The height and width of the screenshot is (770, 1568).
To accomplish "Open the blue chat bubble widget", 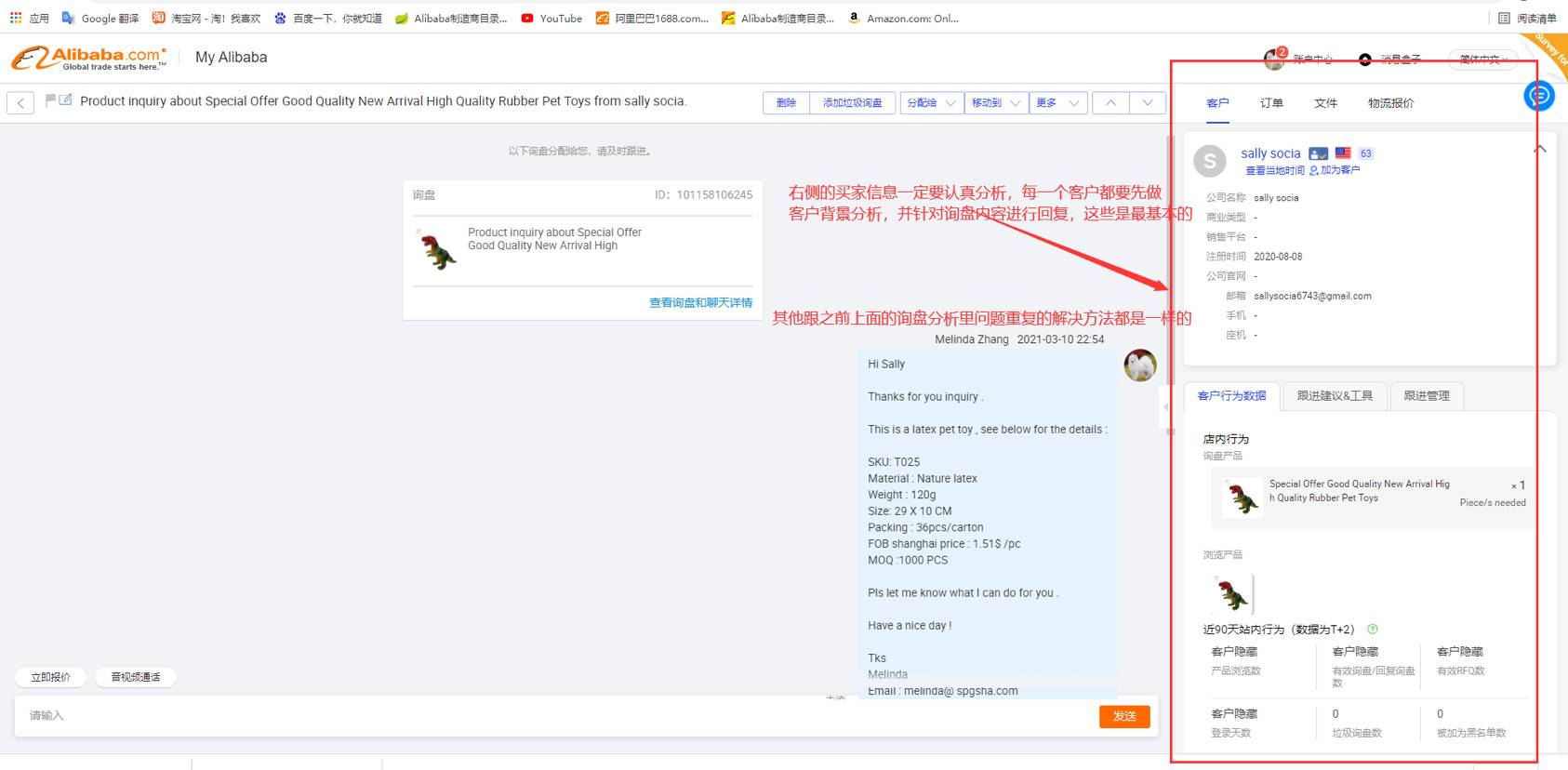I will coord(1539,95).
